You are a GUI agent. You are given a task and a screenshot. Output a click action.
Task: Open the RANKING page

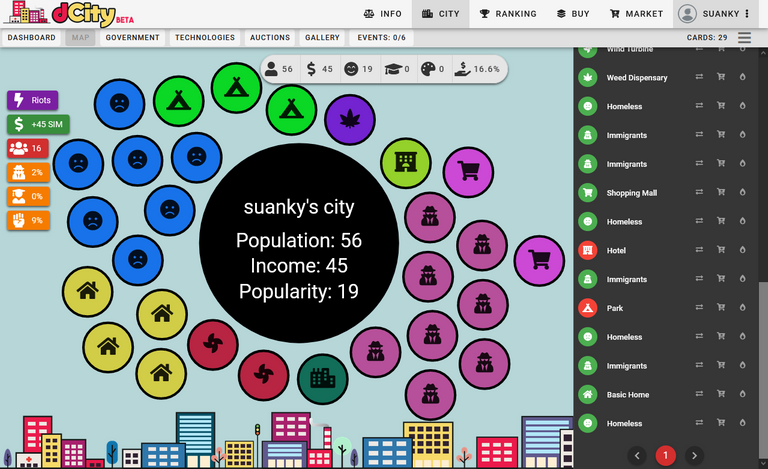point(507,14)
